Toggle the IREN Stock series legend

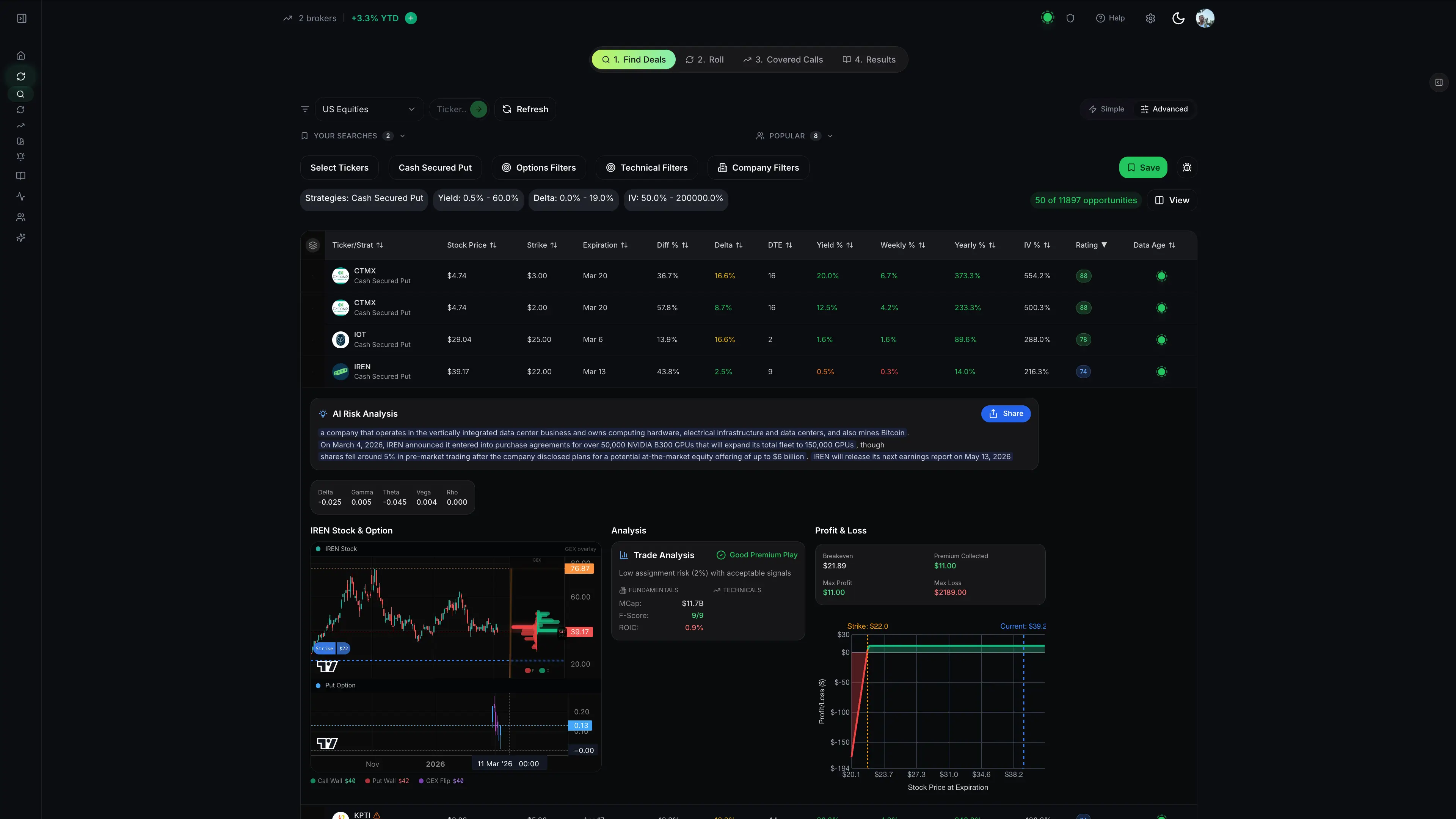tap(336, 549)
